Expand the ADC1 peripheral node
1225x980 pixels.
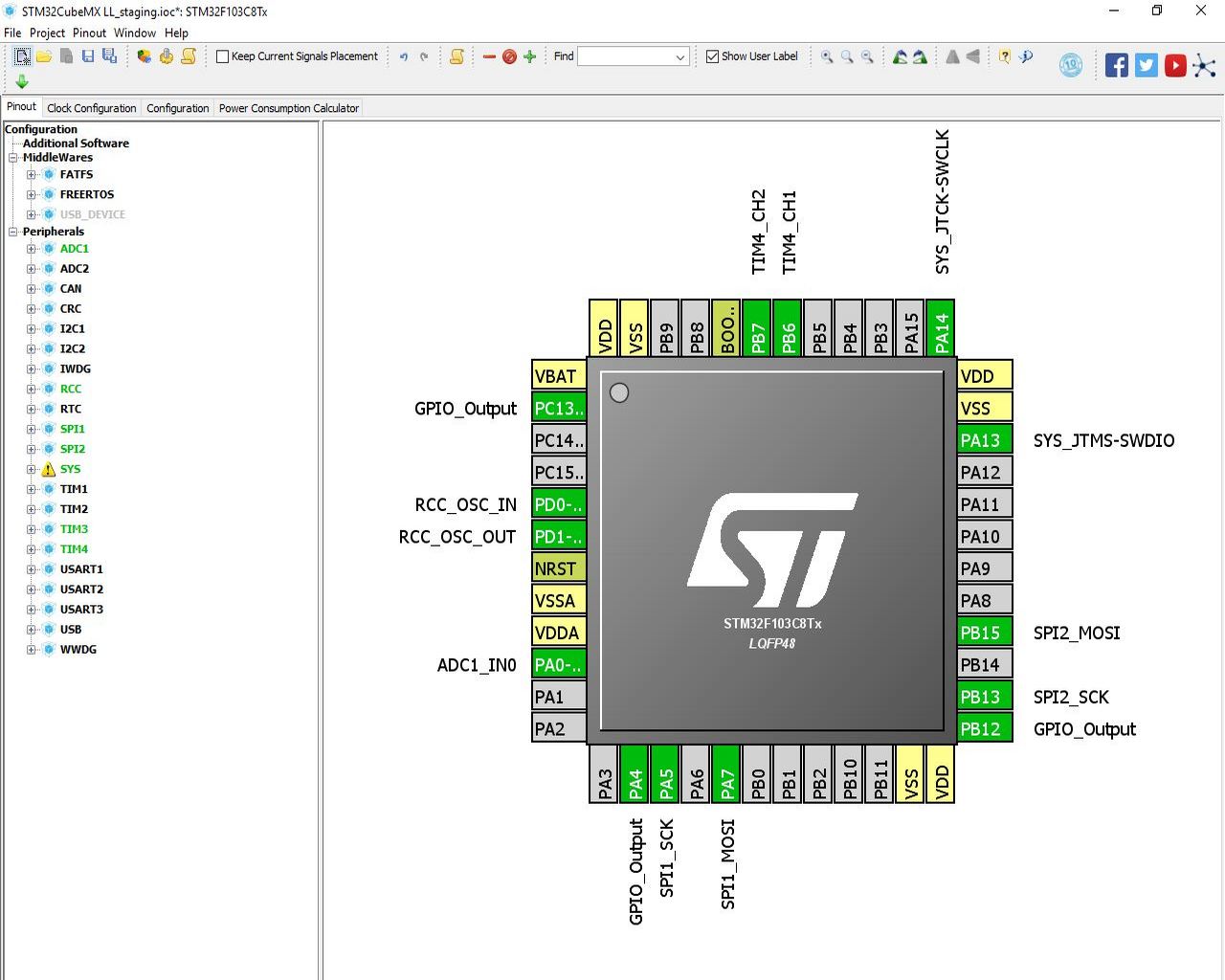click(31, 249)
